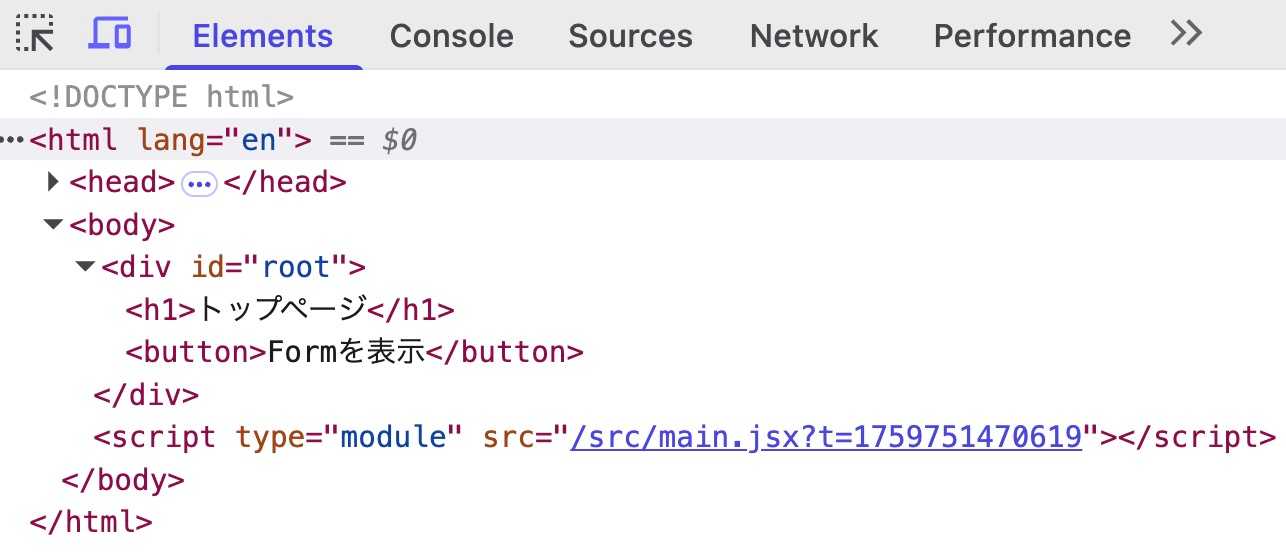Image resolution: width=1286 pixels, height=554 pixels.
Task: Select the button Formを表示 node
Action: [353, 352]
